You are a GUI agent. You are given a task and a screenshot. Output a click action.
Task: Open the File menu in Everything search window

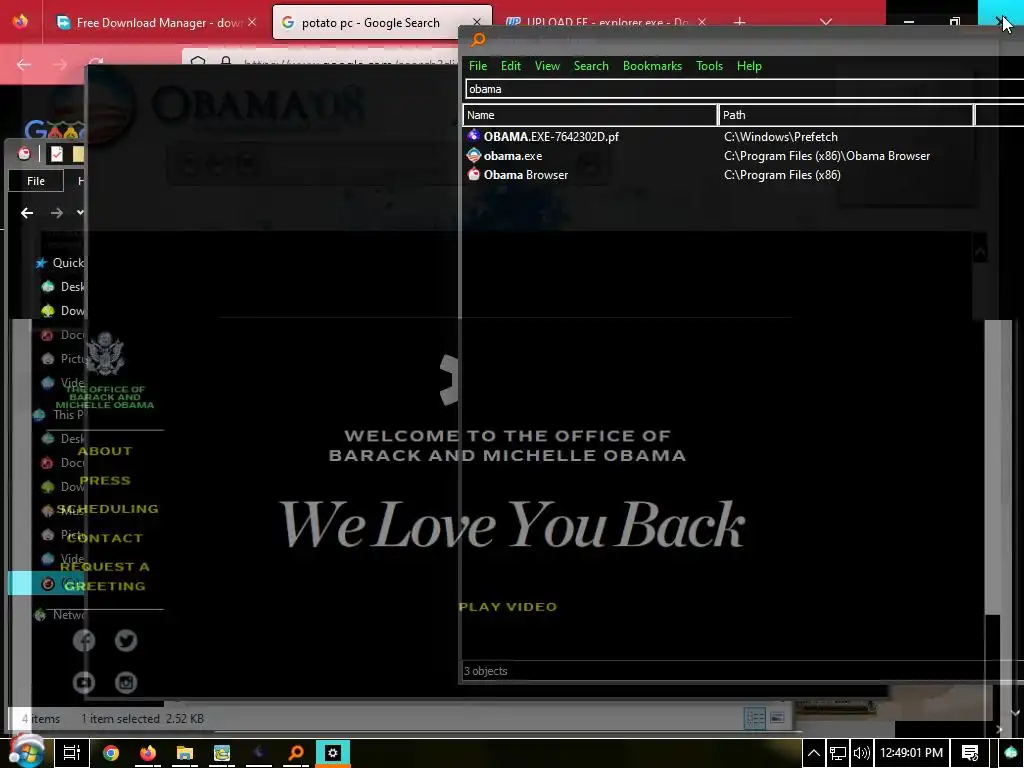[477, 66]
